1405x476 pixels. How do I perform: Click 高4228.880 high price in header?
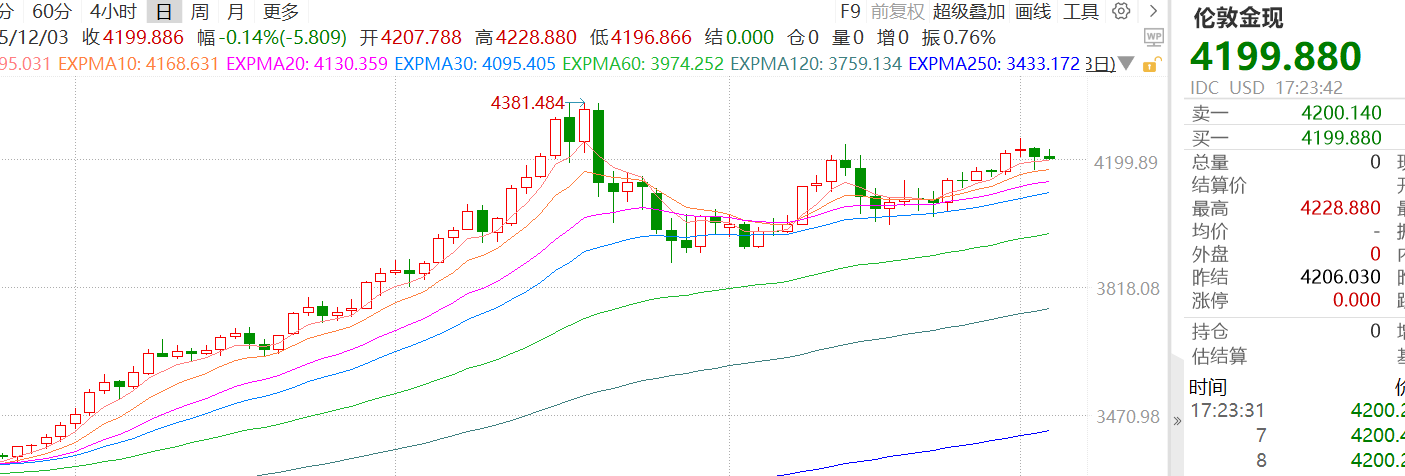point(526,38)
